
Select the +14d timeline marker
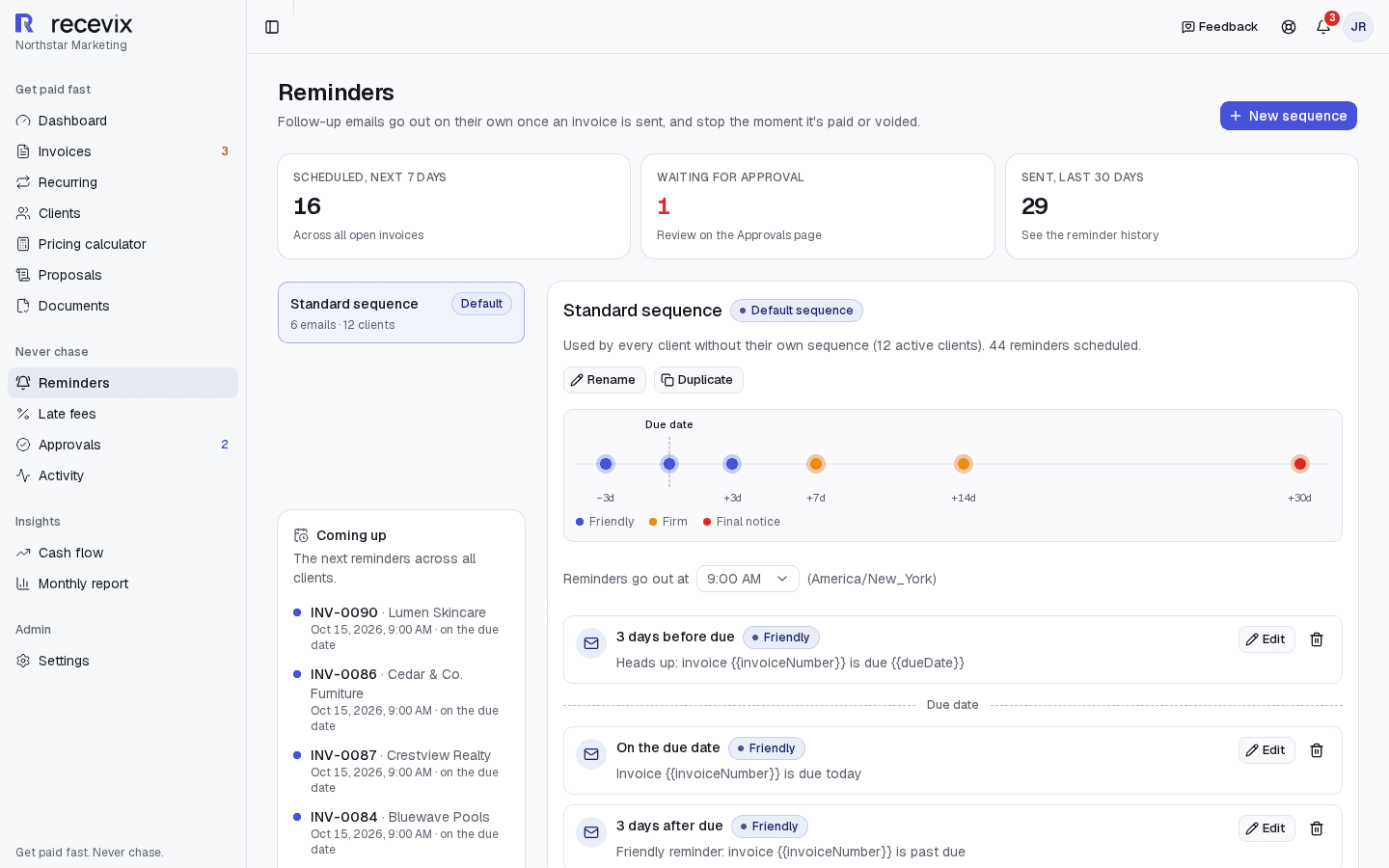(964, 464)
